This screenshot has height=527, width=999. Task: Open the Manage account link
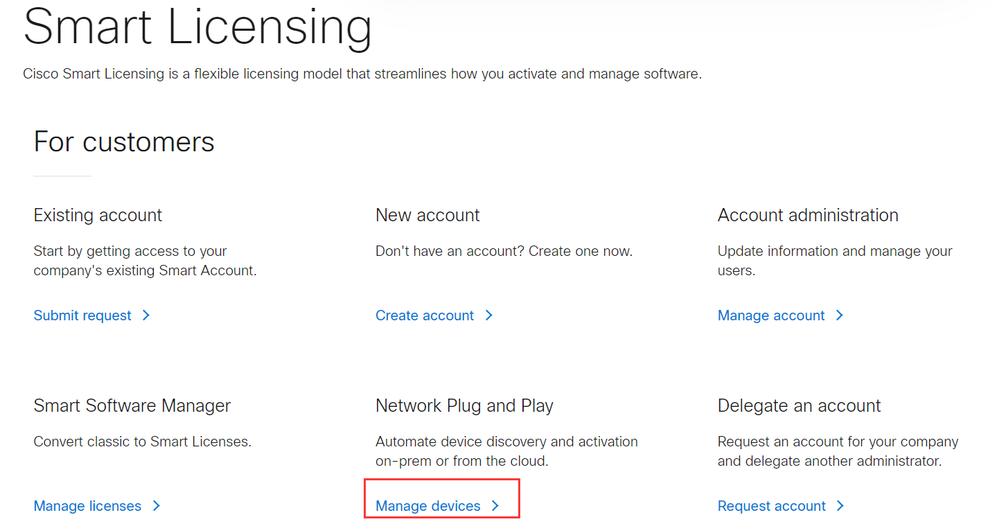point(771,315)
